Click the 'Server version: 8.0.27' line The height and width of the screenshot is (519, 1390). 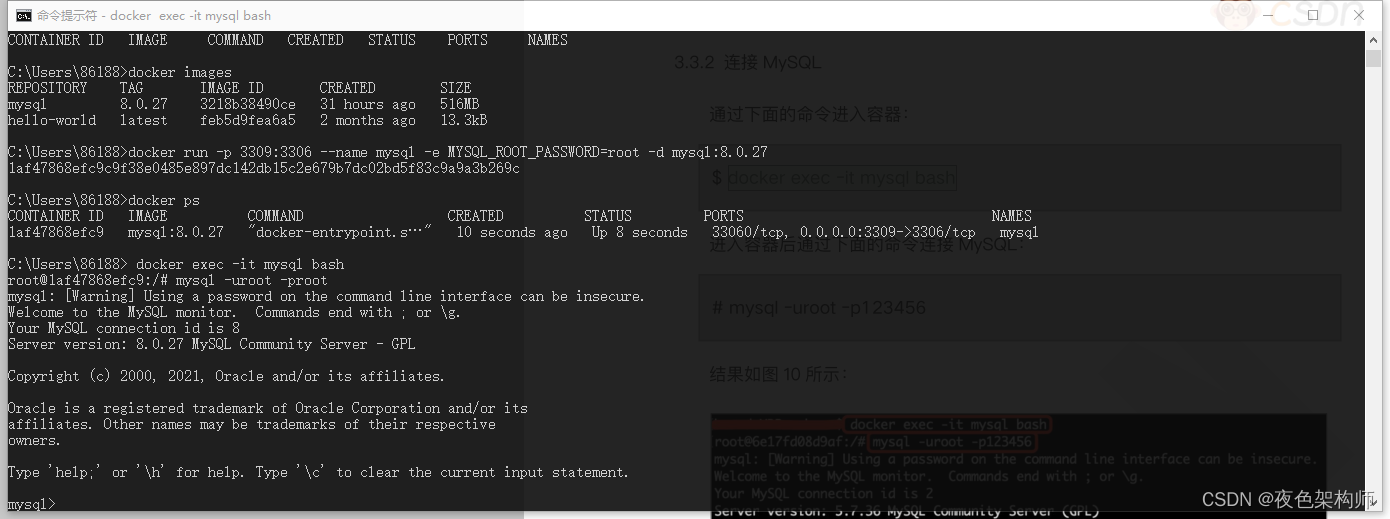[211, 344]
